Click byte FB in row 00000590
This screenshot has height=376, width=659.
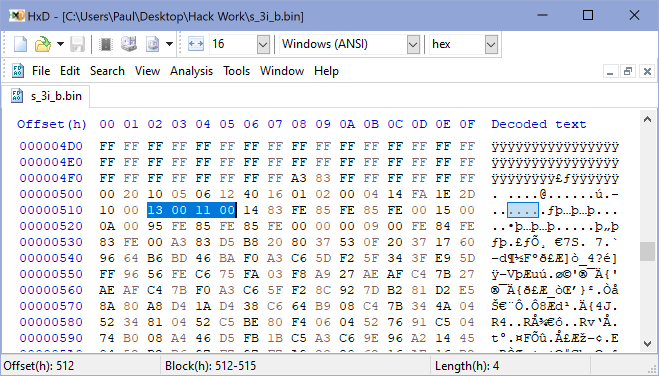tap(251, 338)
